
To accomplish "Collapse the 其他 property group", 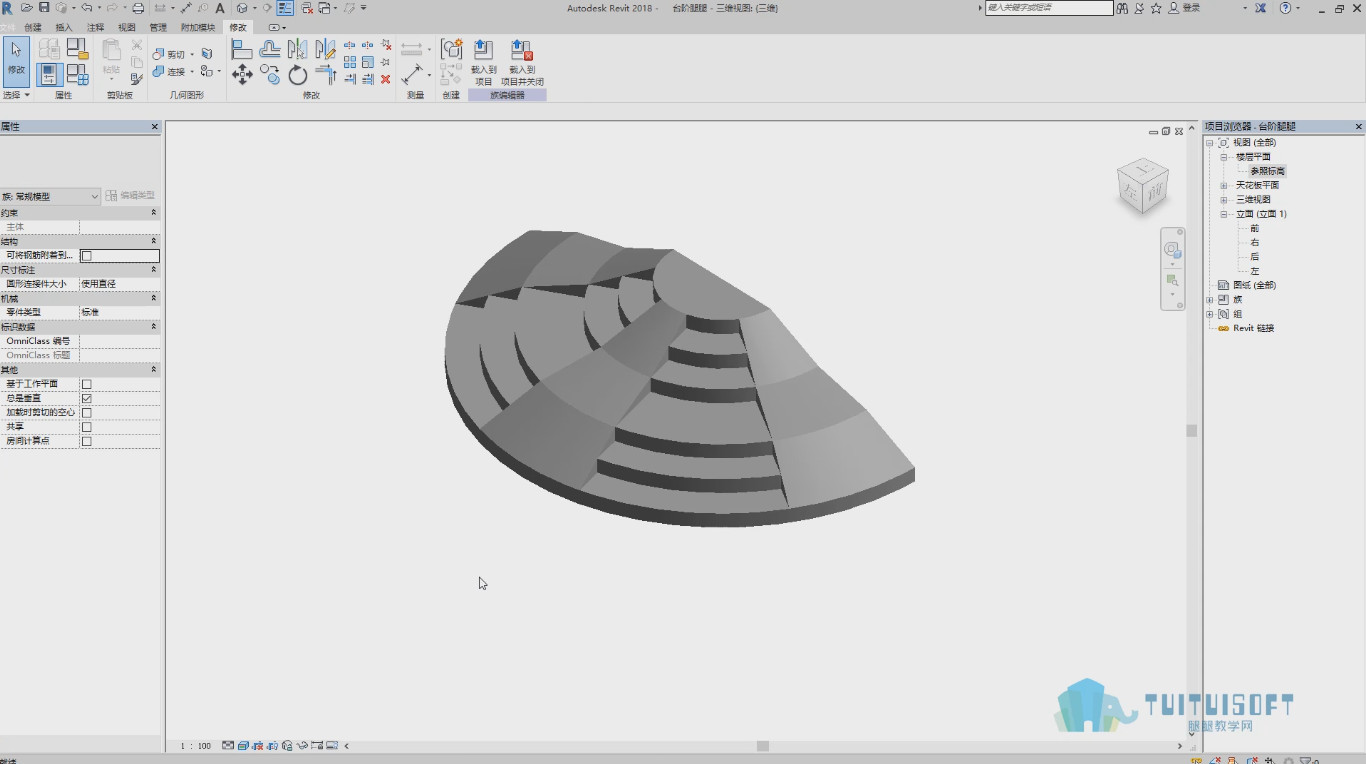I will pyautogui.click(x=154, y=370).
